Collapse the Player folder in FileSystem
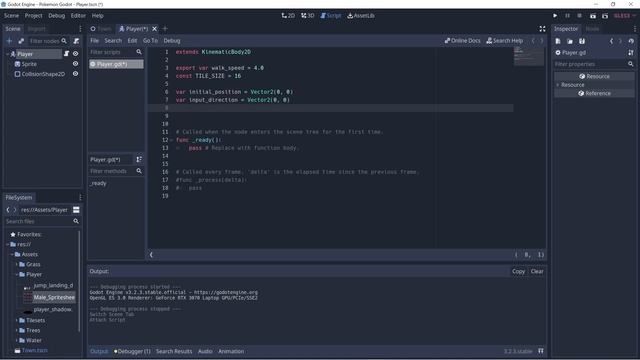Viewport: 640px width, 360px height. point(17,275)
